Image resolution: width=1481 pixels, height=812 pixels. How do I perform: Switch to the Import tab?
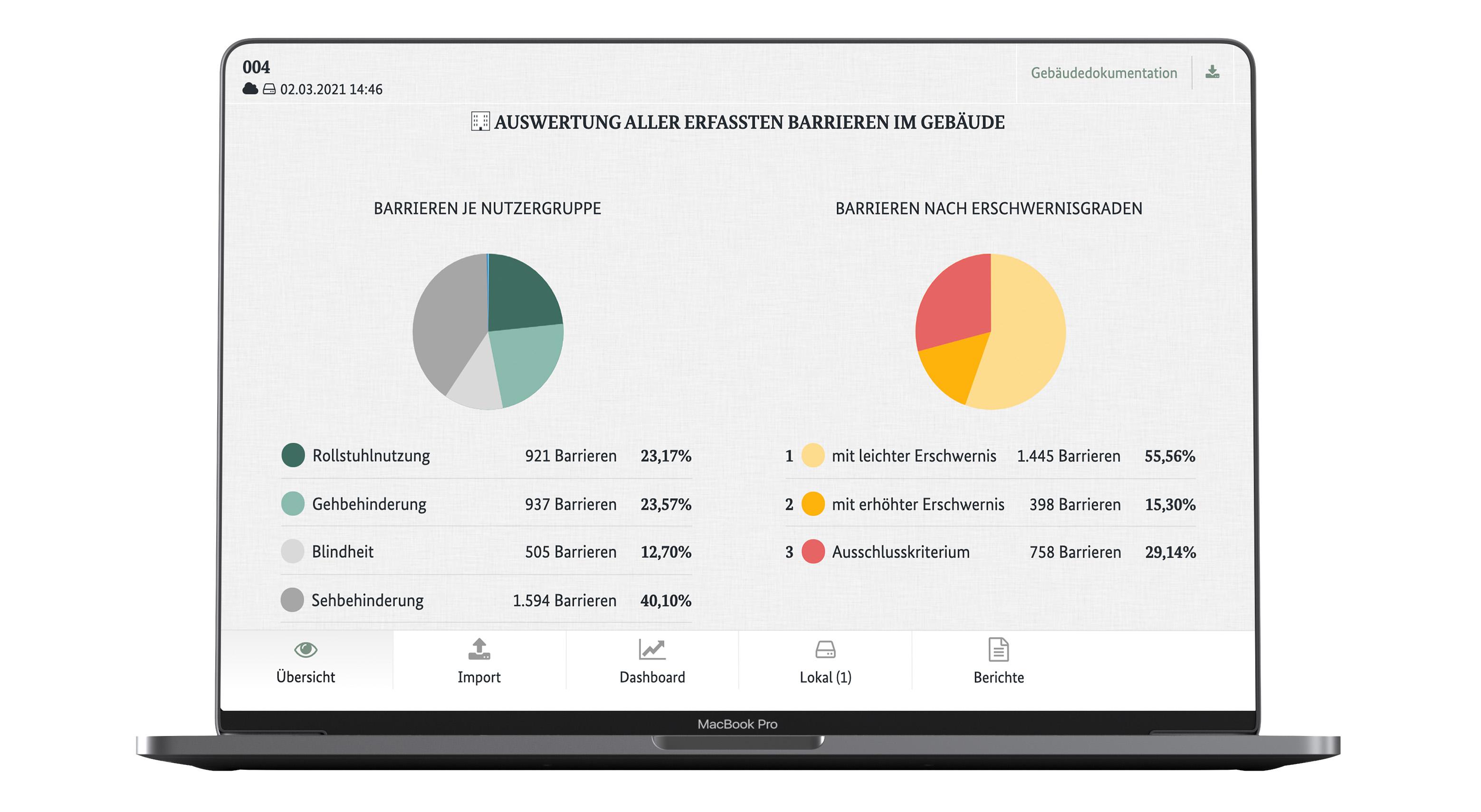pos(479,677)
